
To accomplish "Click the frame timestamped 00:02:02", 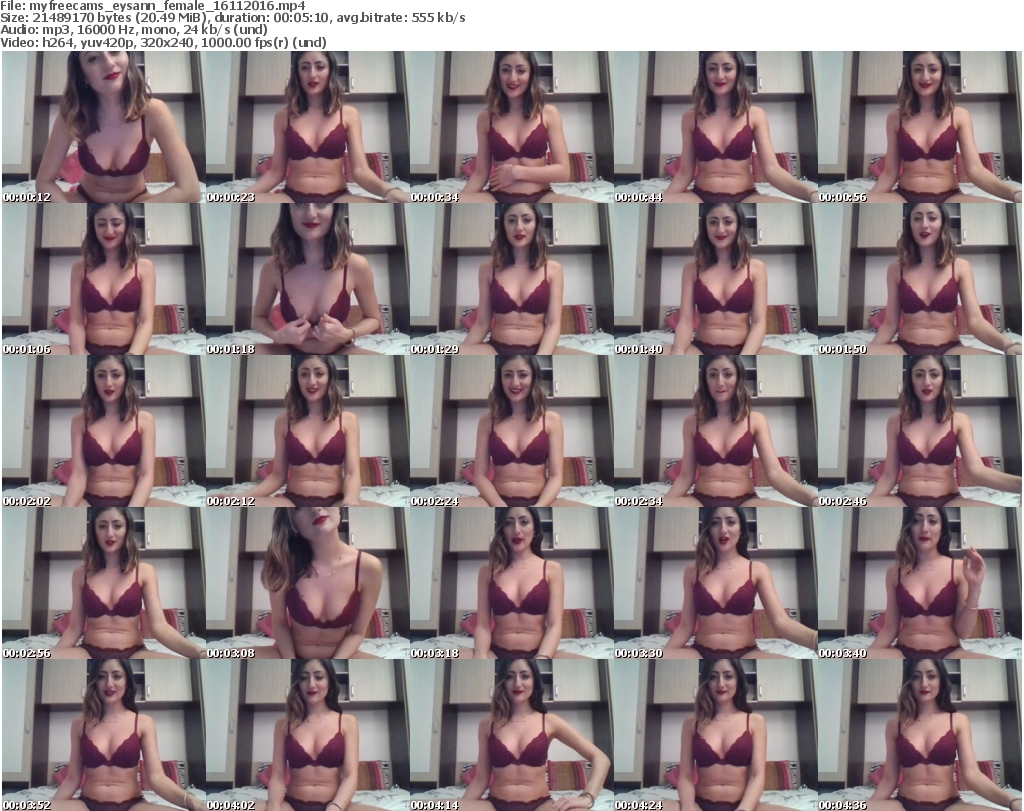I will pyautogui.click(x=103, y=431).
